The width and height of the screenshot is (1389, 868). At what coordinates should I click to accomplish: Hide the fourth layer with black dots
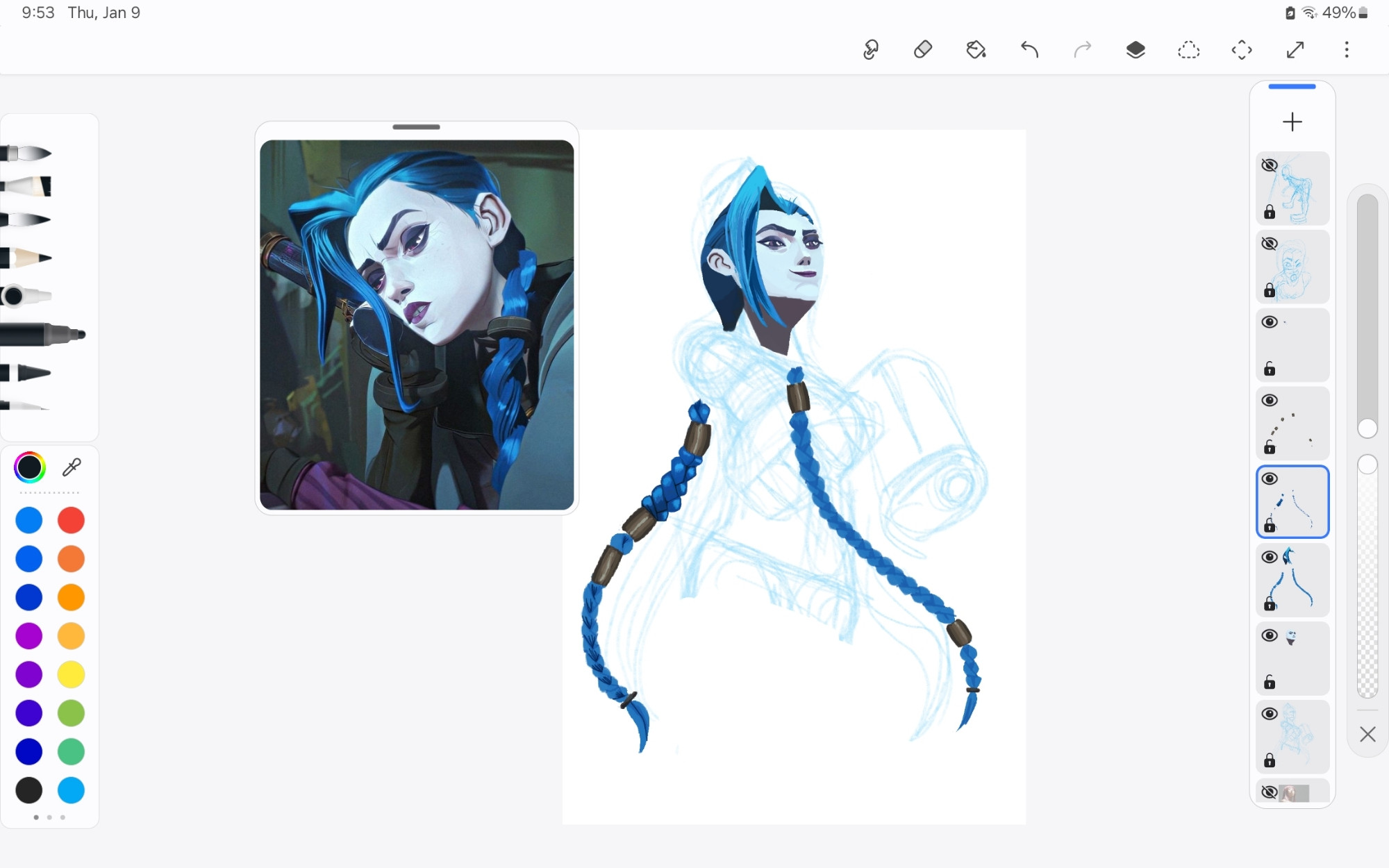(1270, 401)
